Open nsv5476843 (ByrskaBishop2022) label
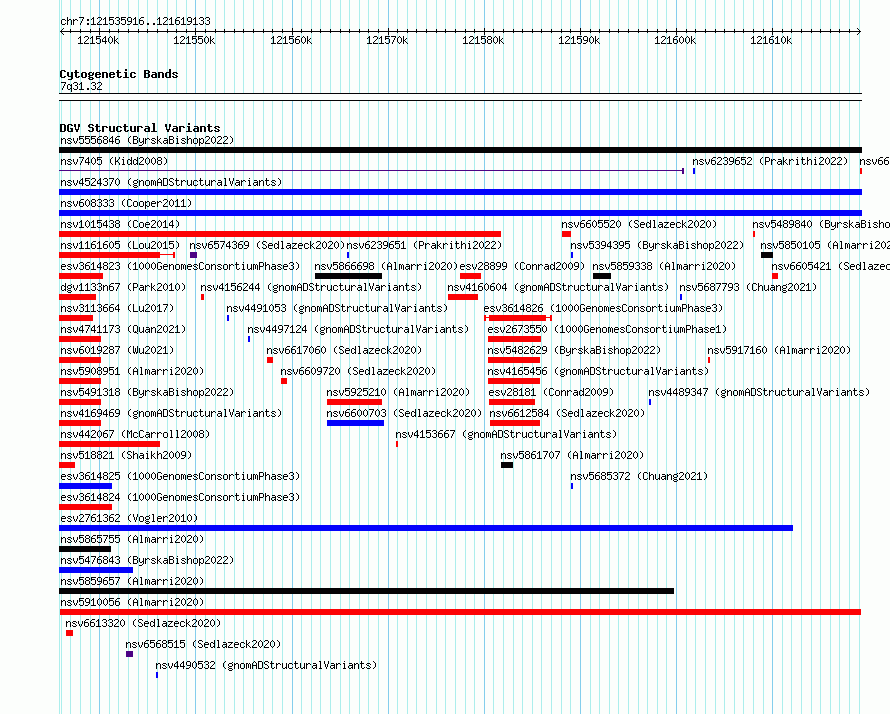 [147, 560]
